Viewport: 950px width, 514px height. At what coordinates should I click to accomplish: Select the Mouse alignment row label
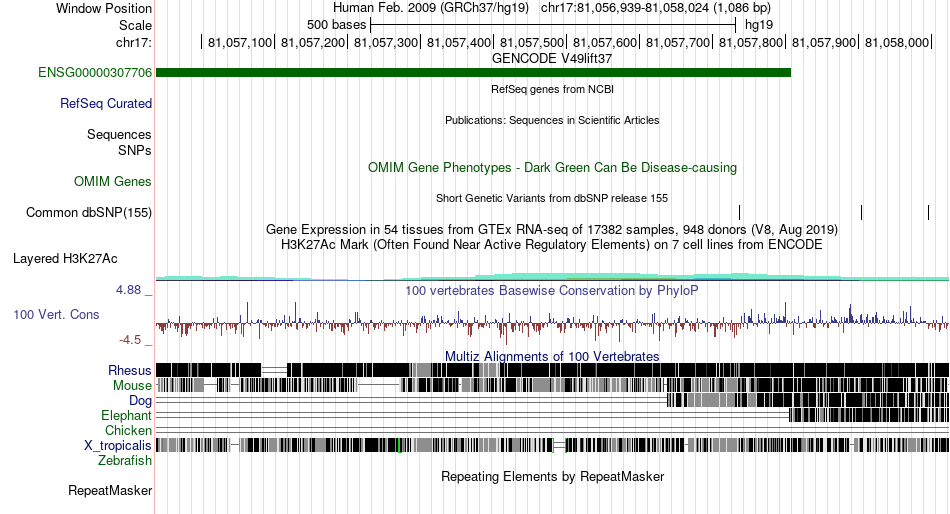tap(132, 386)
